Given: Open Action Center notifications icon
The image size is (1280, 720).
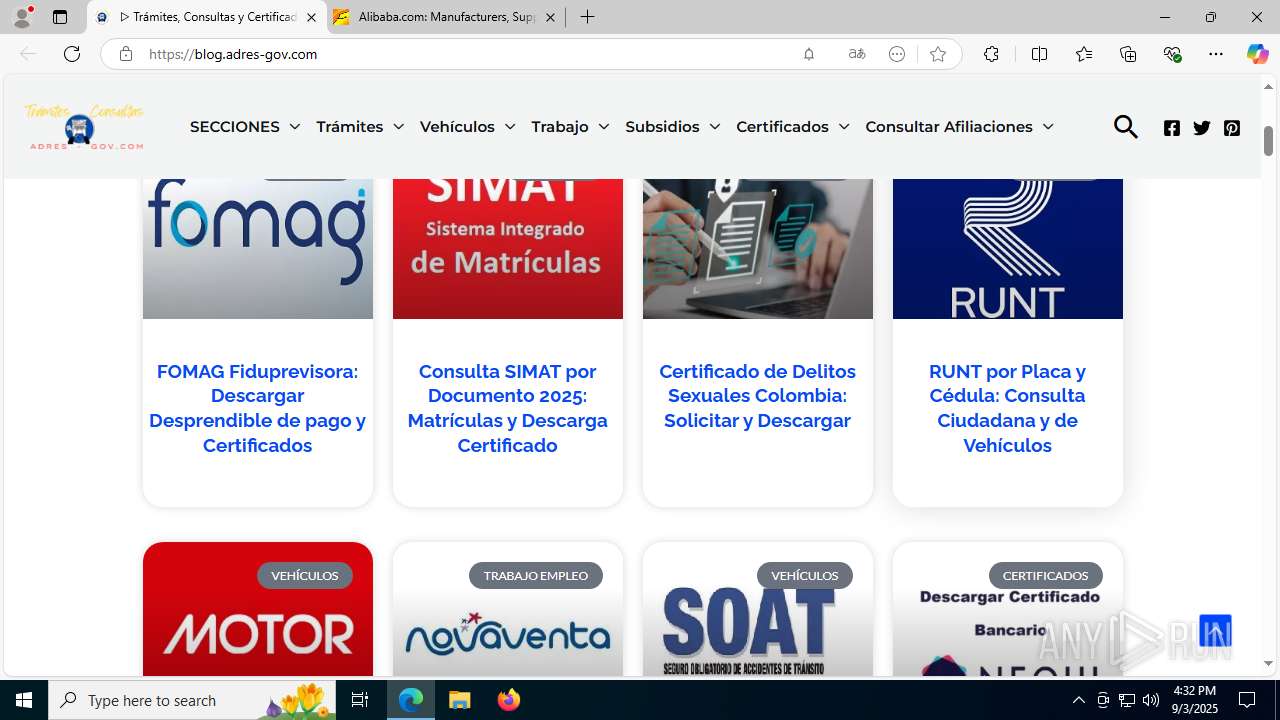Looking at the screenshot, I should [x=1247, y=700].
